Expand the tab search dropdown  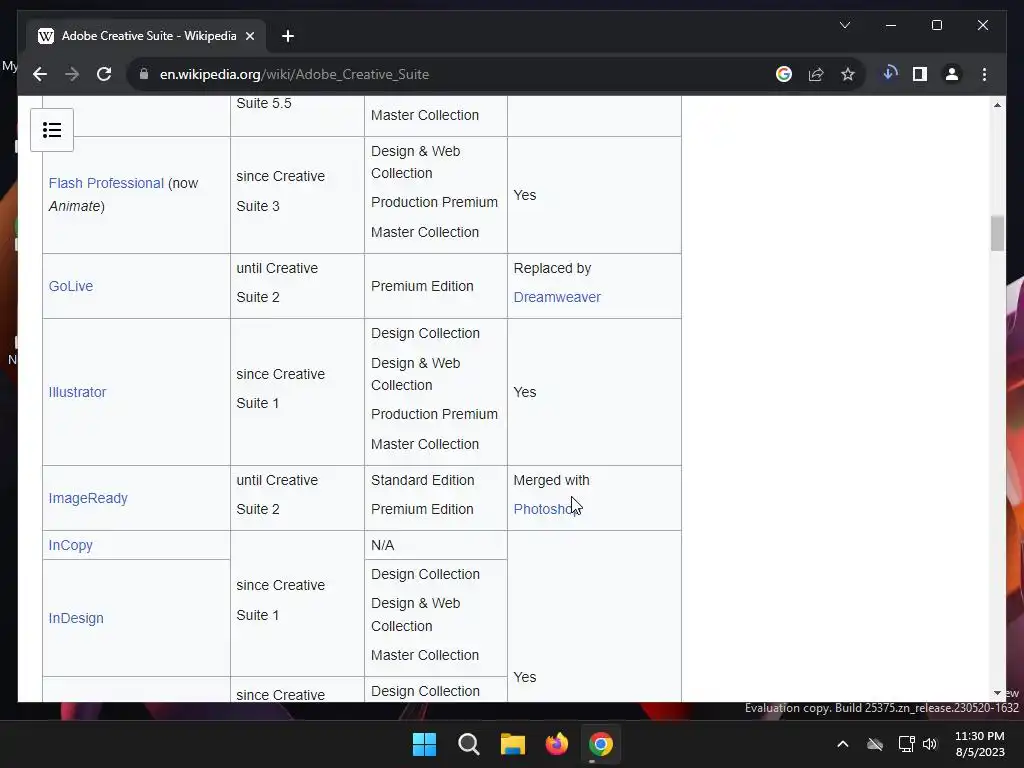tap(844, 25)
